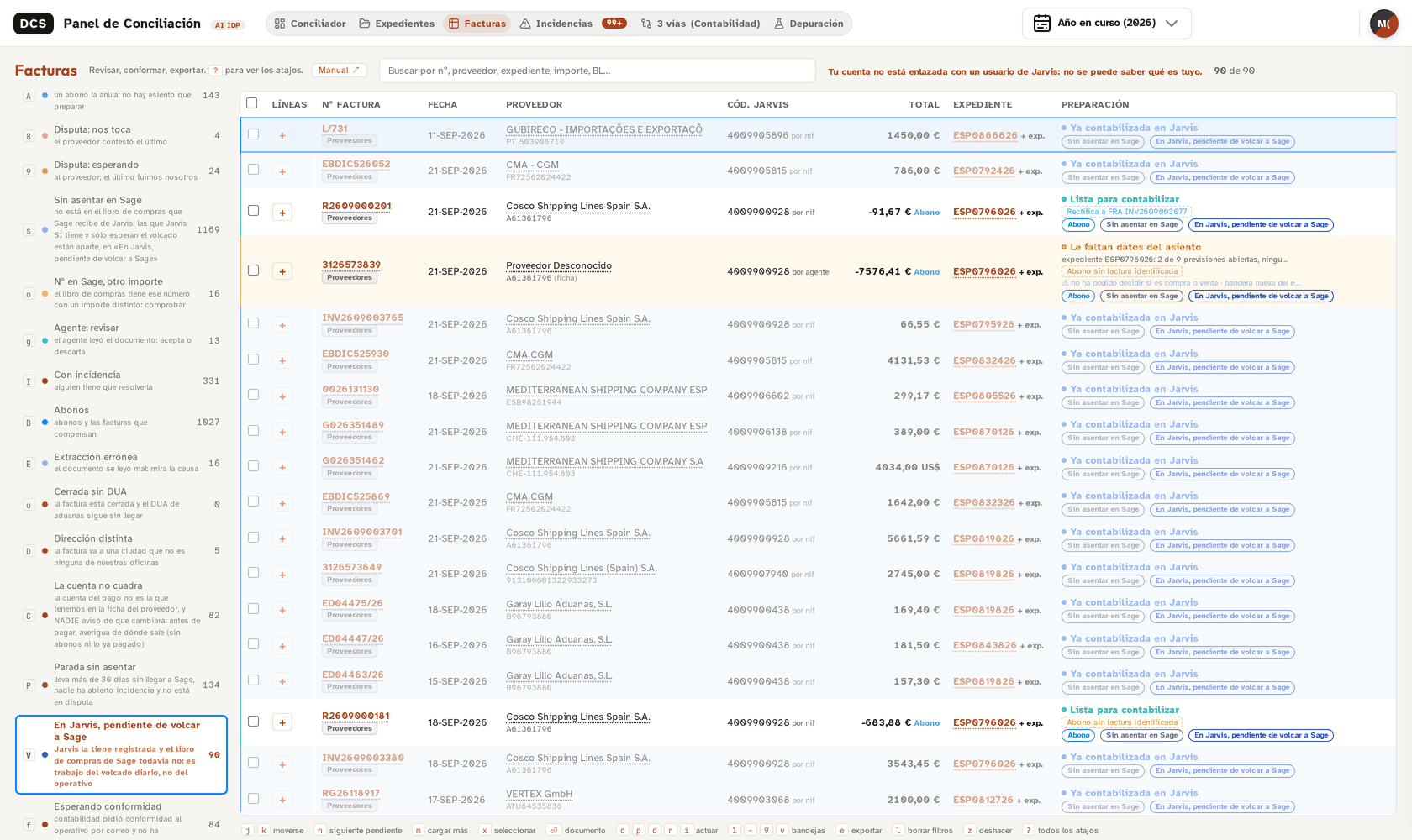Viewport: 1412px width, 840px height.
Task: Select checkbox for invoice 3126573839
Action: 253,270
